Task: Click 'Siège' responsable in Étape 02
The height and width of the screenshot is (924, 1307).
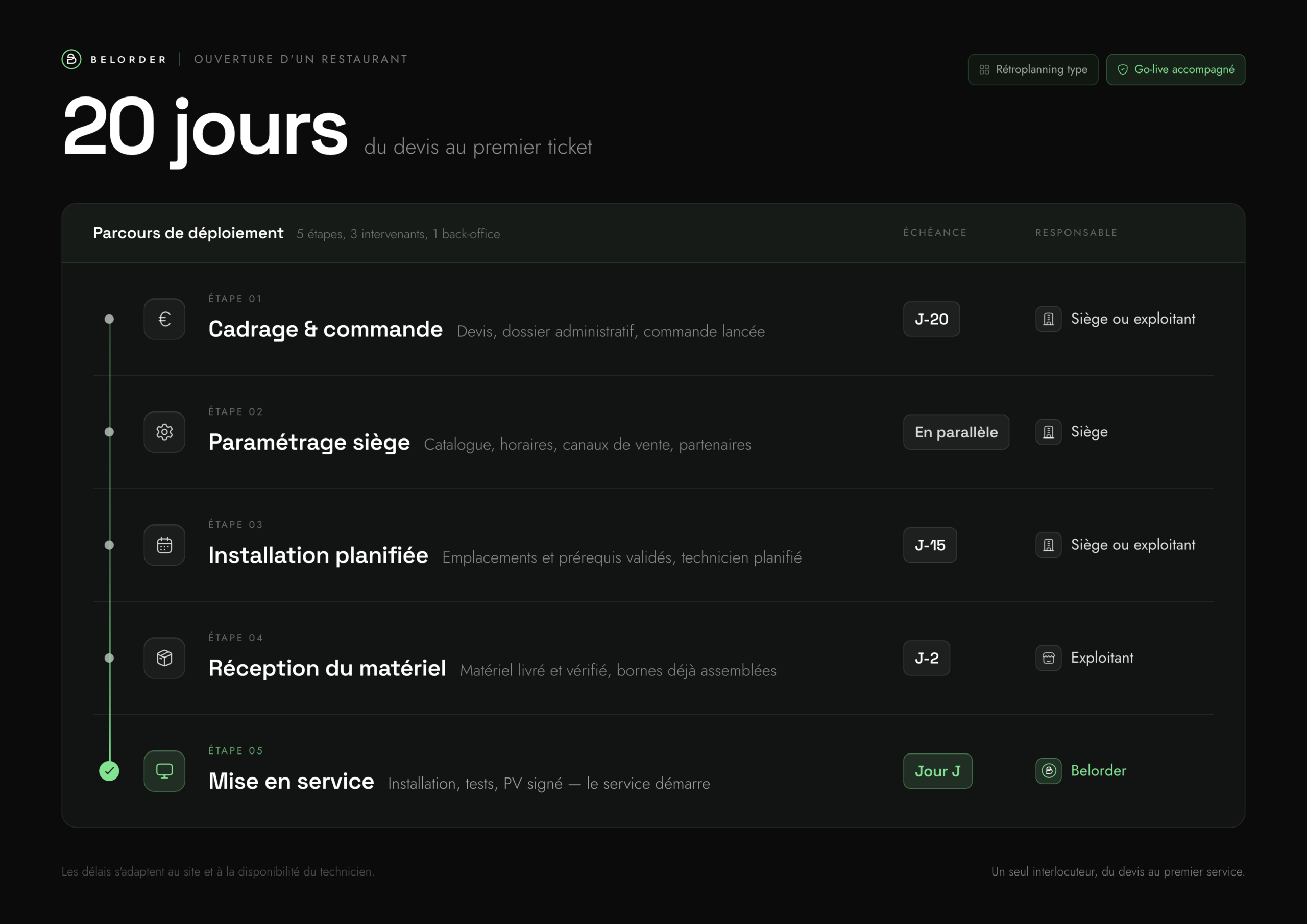Action: pyautogui.click(x=1089, y=432)
